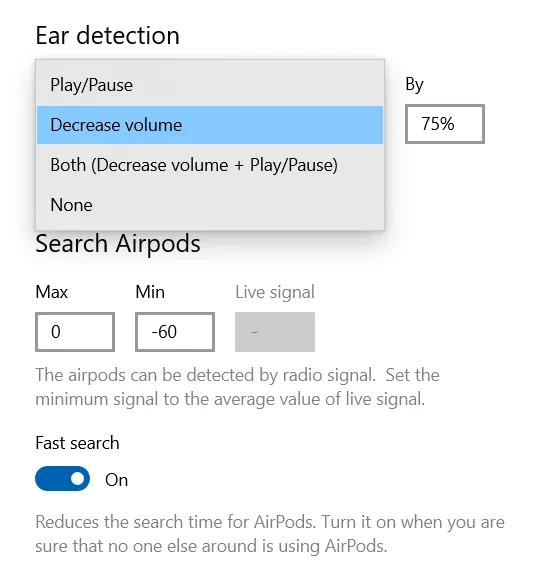
Task: Click the Live signal display box
Action: (x=275, y=332)
